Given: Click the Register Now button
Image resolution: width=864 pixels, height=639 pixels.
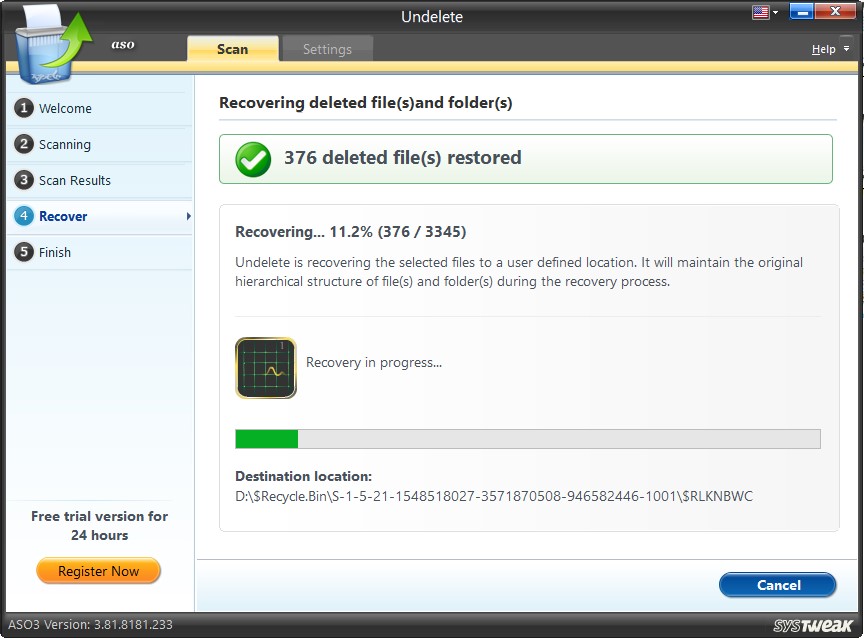Looking at the screenshot, I should tap(98, 571).
